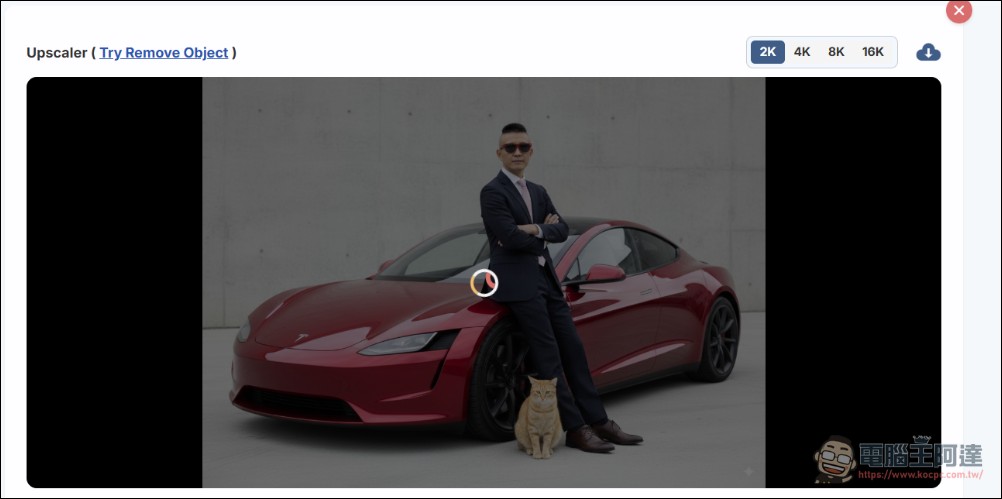Click the cloud download icon
This screenshot has height=499, width=1002.
[x=928, y=52]
